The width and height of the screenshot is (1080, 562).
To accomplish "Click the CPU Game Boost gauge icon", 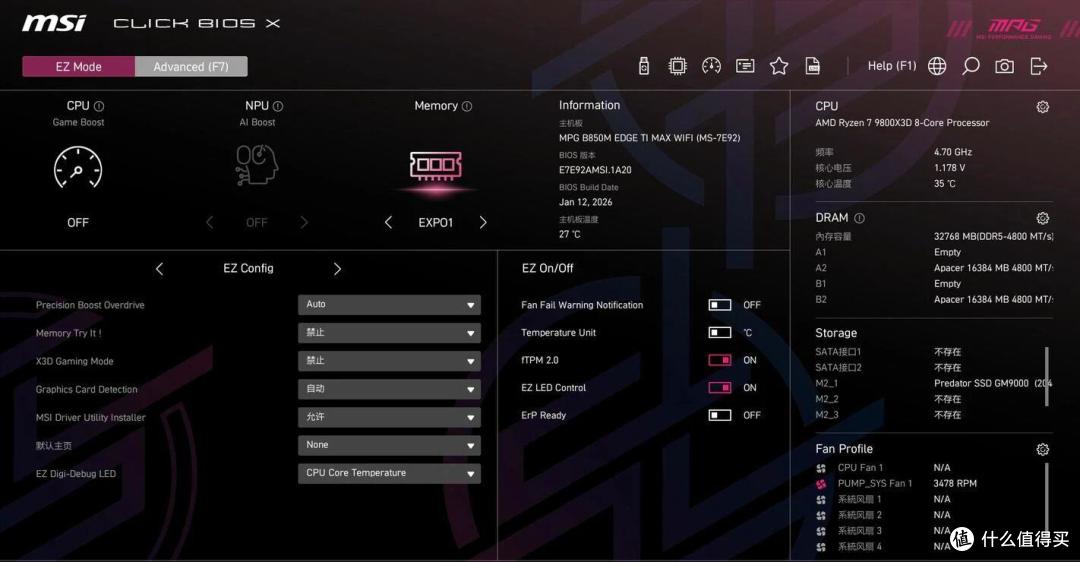I will (x=78, y=167).
